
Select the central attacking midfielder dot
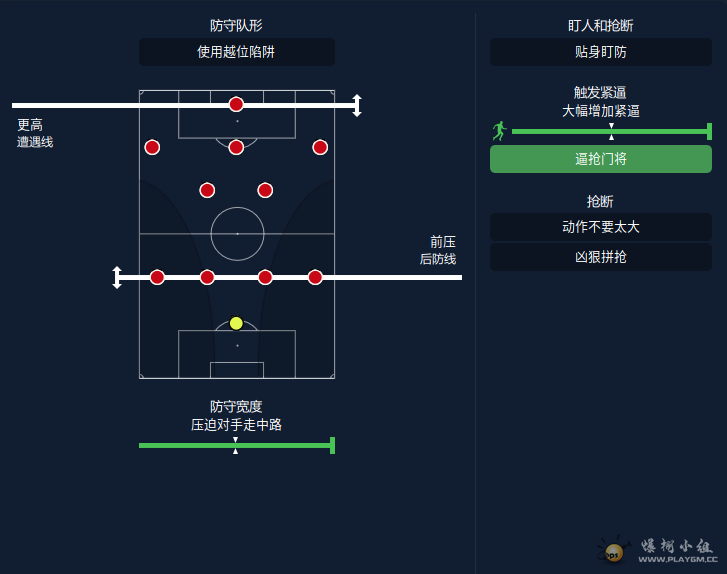point(236,147)
